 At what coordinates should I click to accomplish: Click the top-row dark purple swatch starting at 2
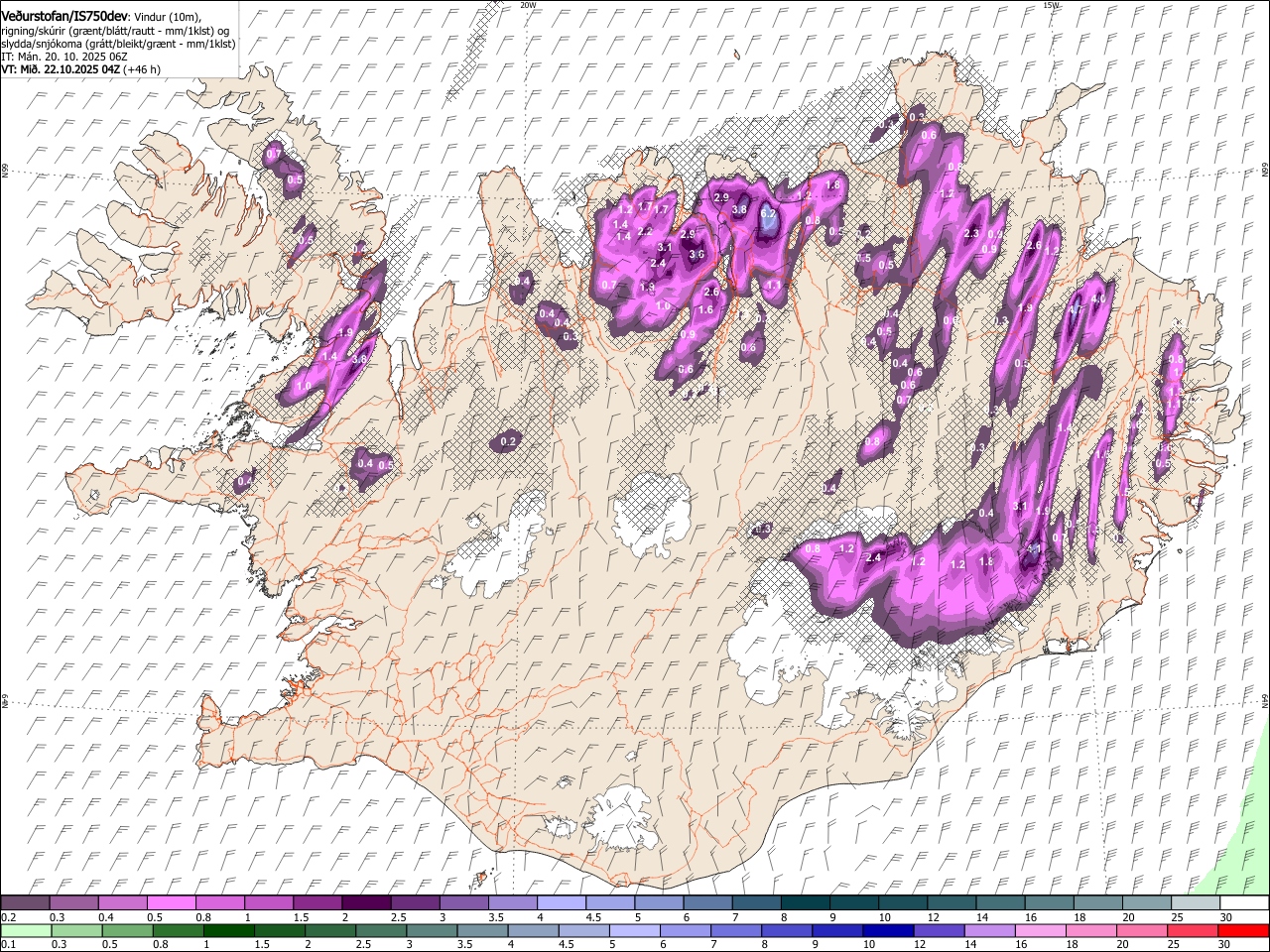(x=365, y=902)
